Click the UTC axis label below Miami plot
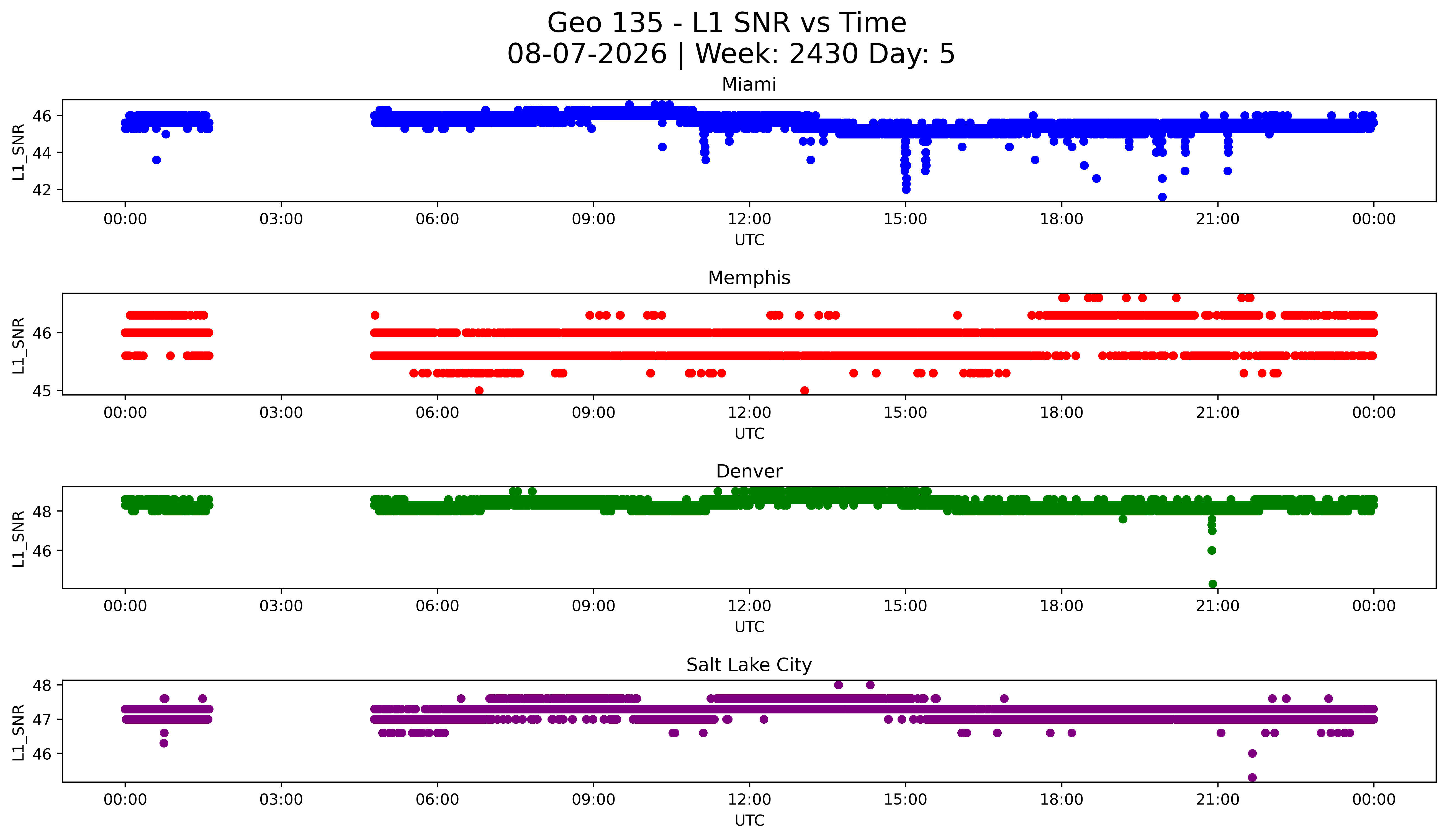1447x840 pixels. pyautogui.click(x=749, y=240)
